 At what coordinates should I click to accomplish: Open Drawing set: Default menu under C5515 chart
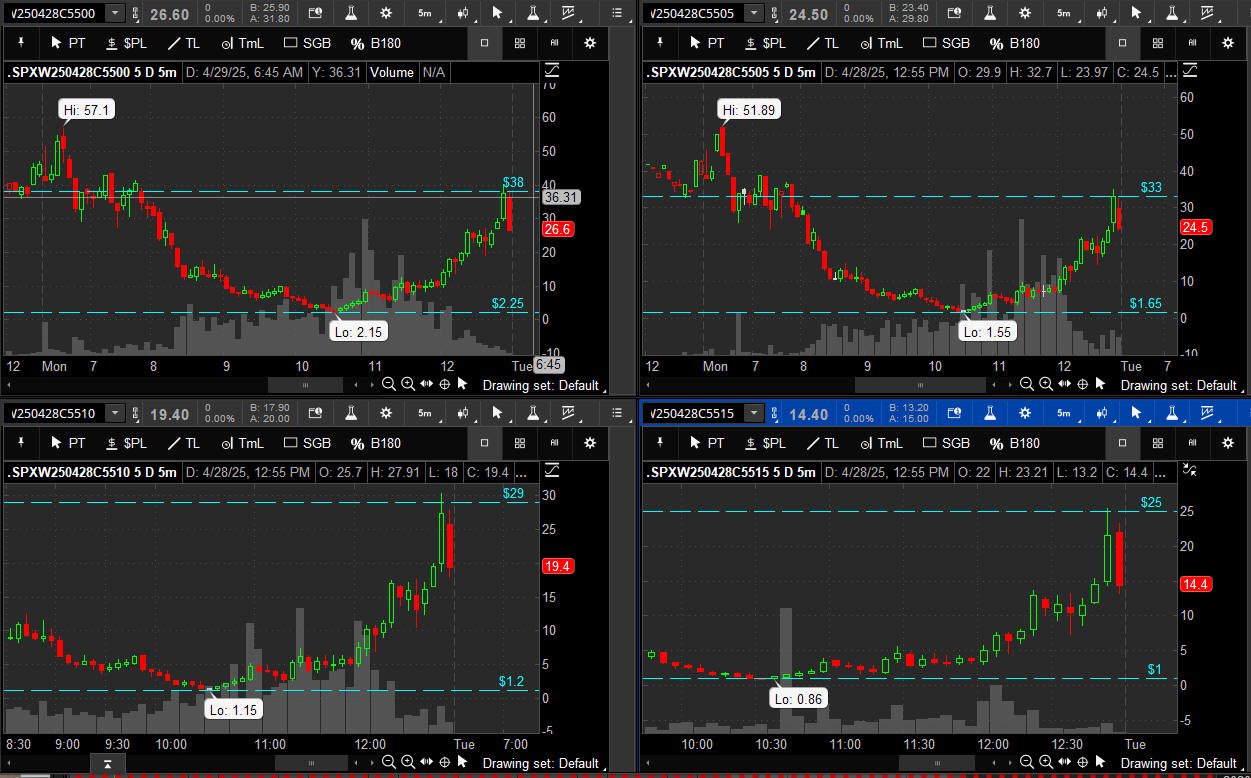(x=1178, y=763)
